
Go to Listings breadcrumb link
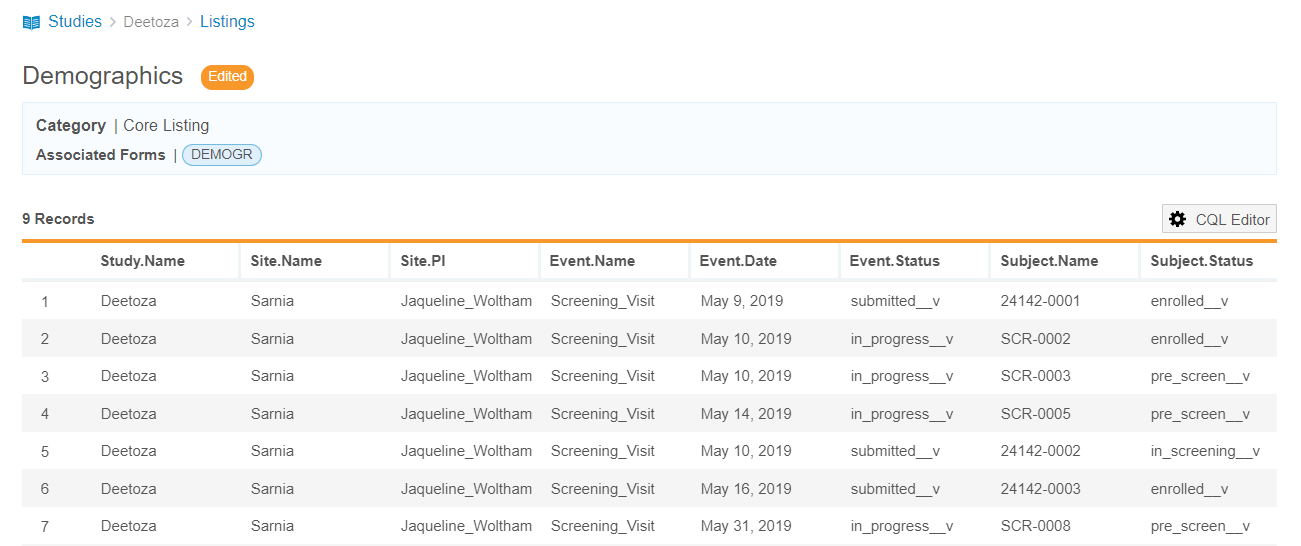(227, 22)
